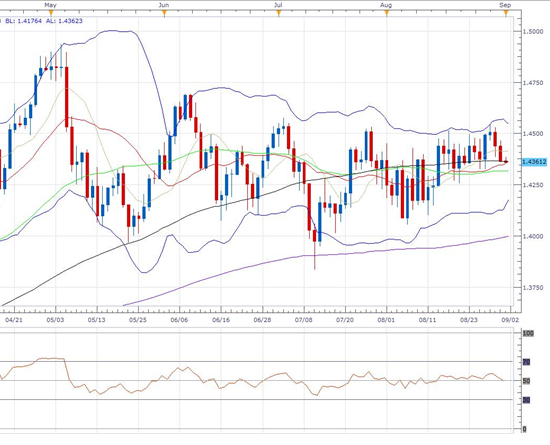Viewport: 550px width, 445px height.
Task: Click the Sep text label at top
Action: coord(505,5)
